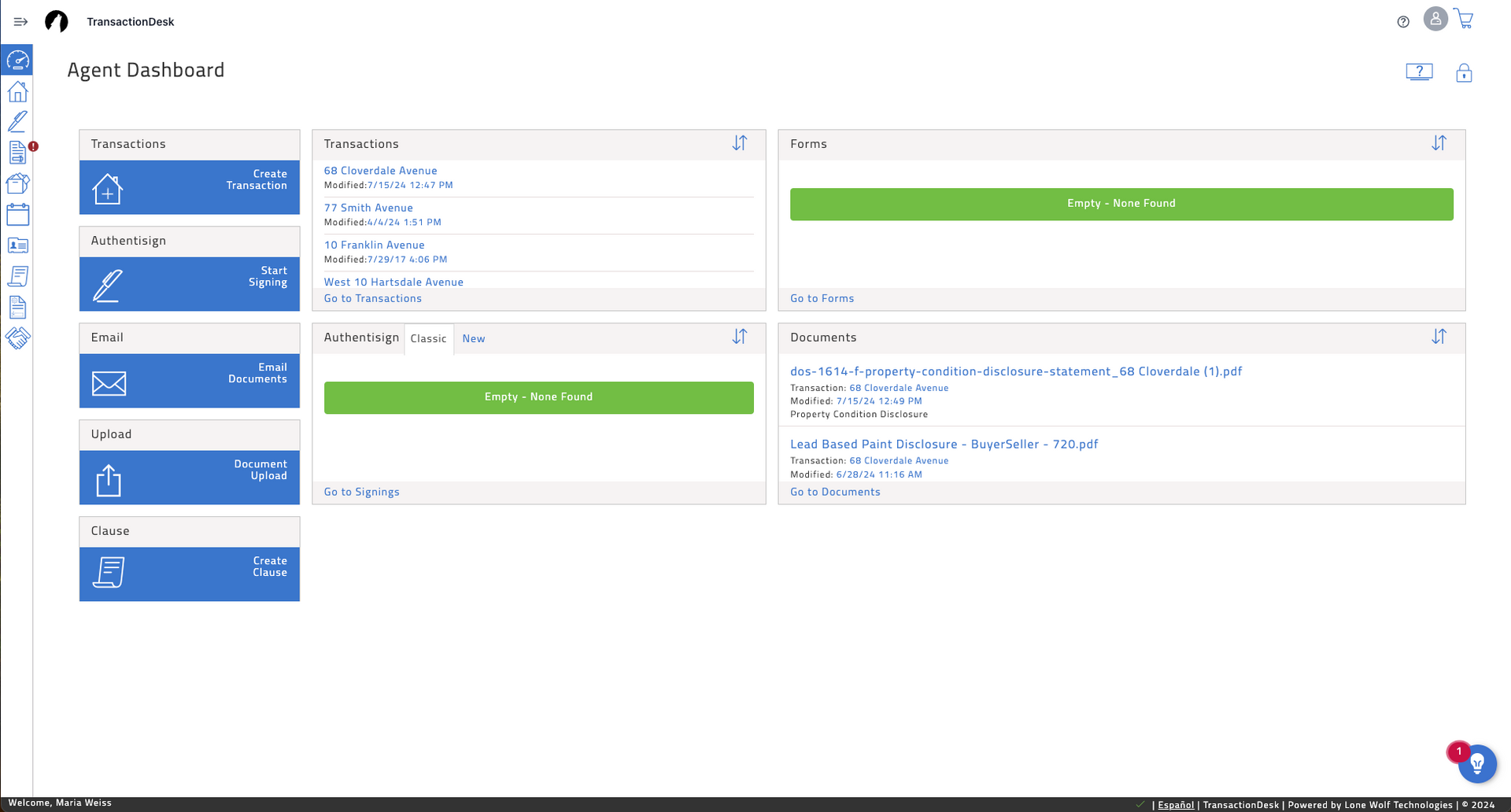Open the dos-1614-f property condition disclosure PDF

click(1016, 371)
